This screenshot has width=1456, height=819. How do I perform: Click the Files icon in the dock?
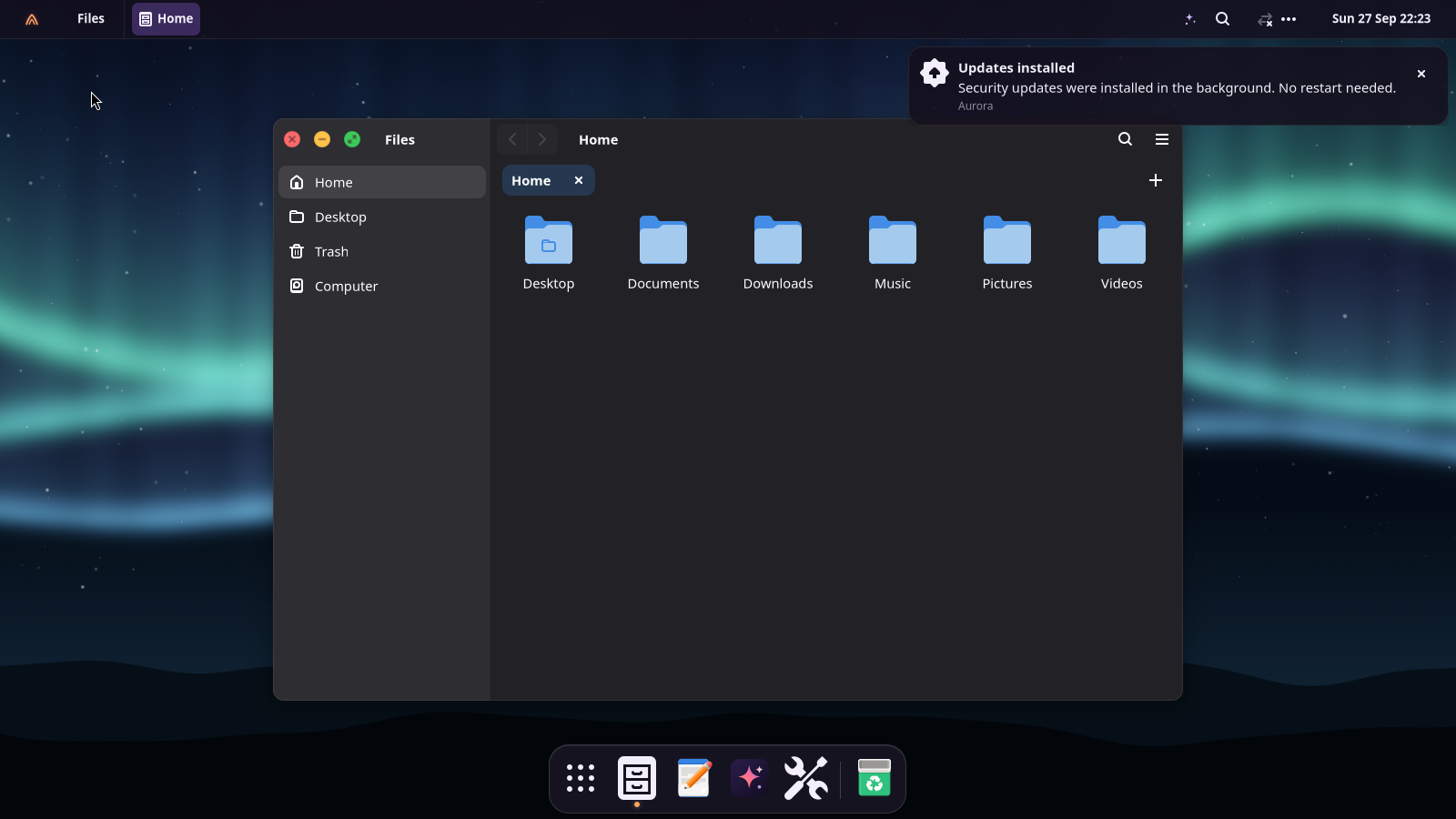(x=637, y=778)
